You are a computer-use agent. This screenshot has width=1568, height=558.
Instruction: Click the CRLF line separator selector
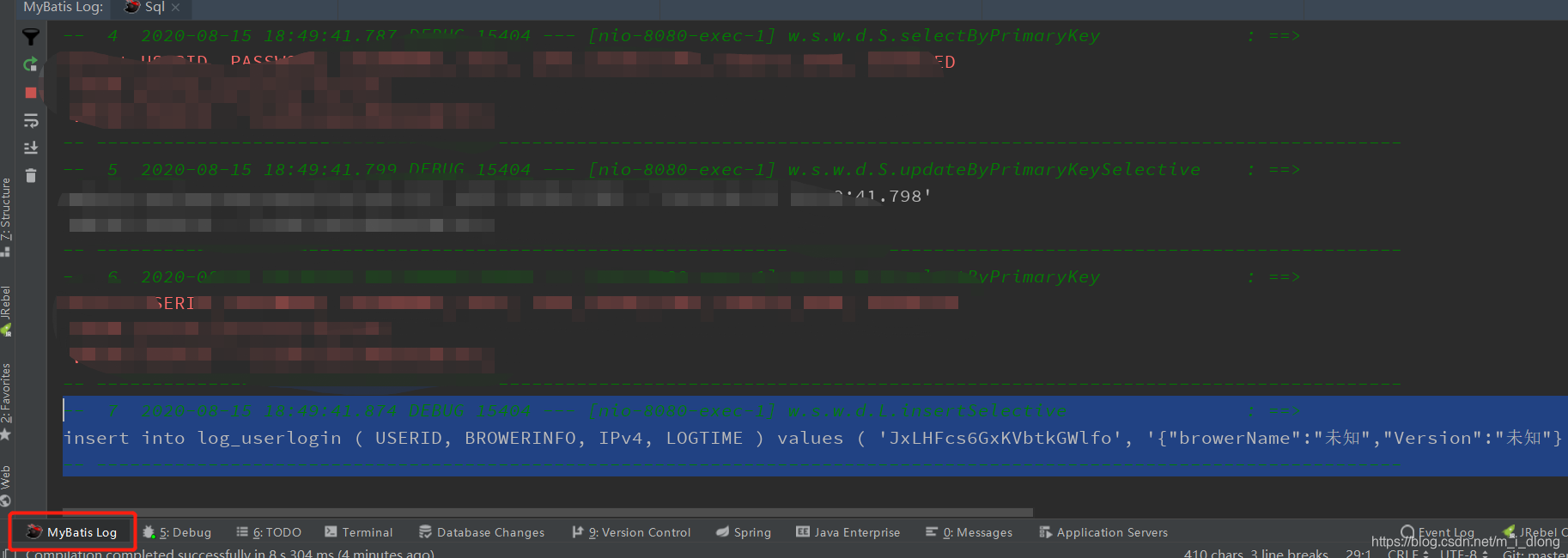point(1407,553)
